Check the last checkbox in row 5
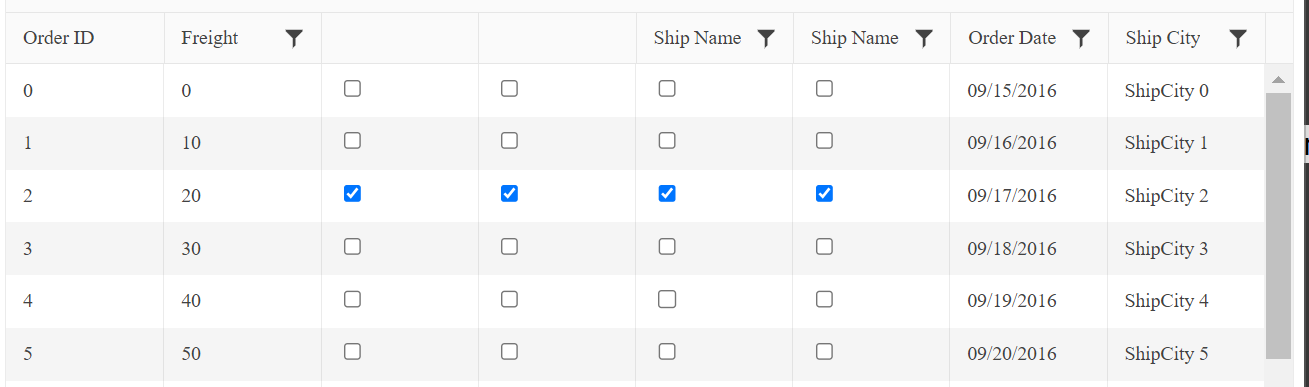 point(824,352)
